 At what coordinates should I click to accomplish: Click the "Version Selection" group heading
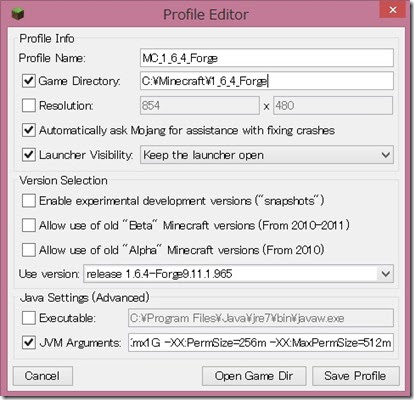[x=63, y=180]
